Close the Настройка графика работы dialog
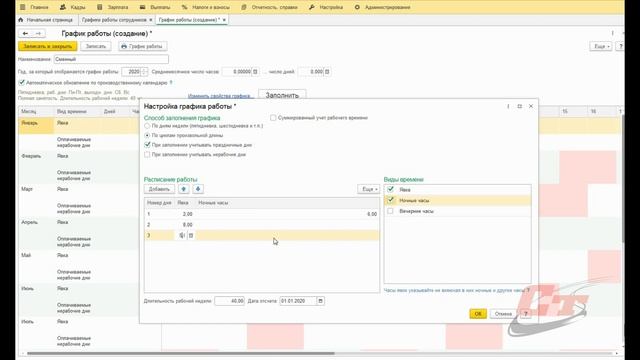The width and height of the screenshot is (640, 360). coord(531,106)
